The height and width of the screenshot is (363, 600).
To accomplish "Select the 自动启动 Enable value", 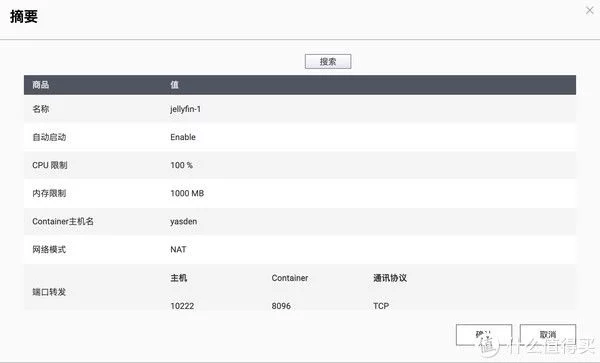I will (x=183, y=137).
